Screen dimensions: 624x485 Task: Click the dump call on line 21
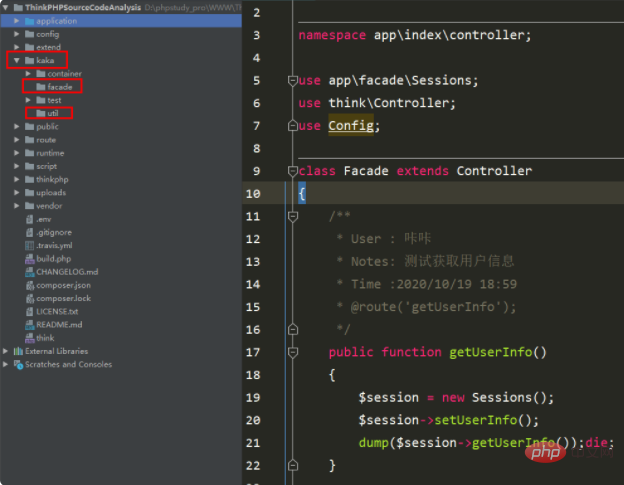(x=373, y=443)
